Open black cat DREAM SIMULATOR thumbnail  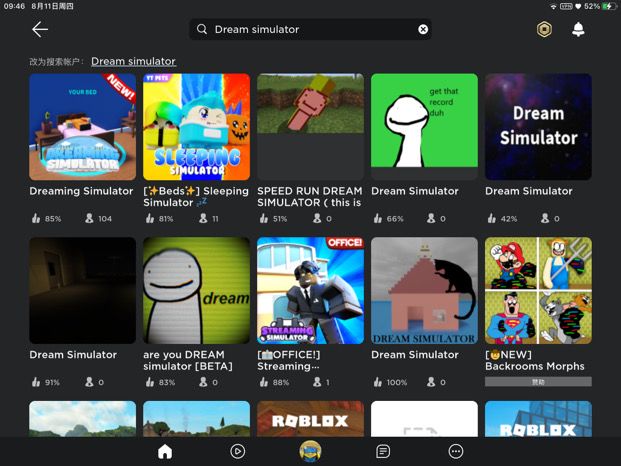pos(424,290)
